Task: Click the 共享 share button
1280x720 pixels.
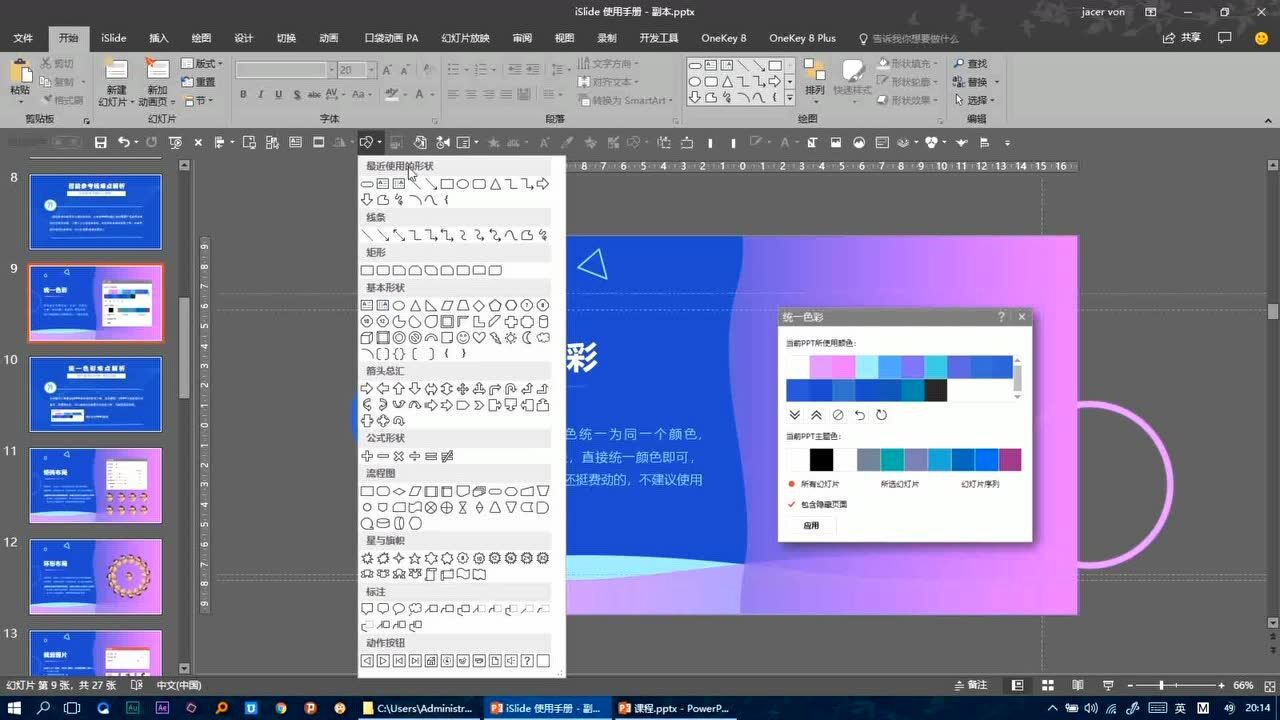Action: pos(1183,38)
